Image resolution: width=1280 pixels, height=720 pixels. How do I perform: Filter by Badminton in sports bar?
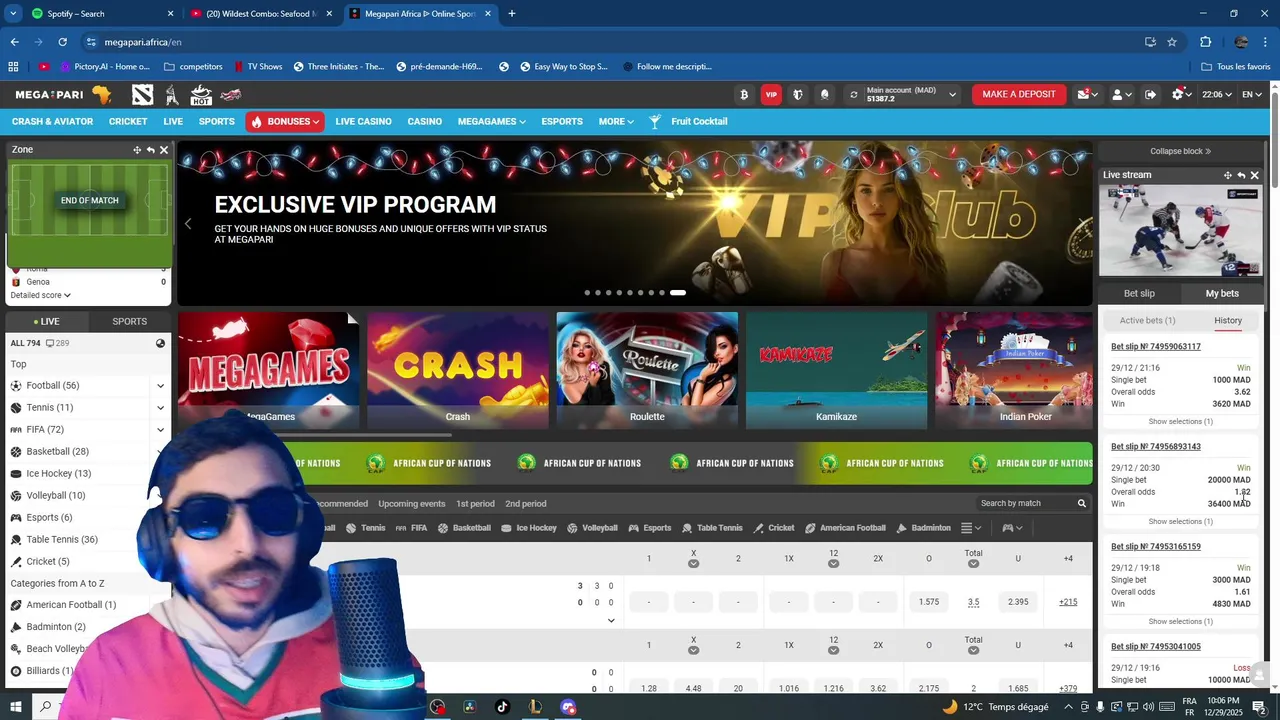(924, 528)
